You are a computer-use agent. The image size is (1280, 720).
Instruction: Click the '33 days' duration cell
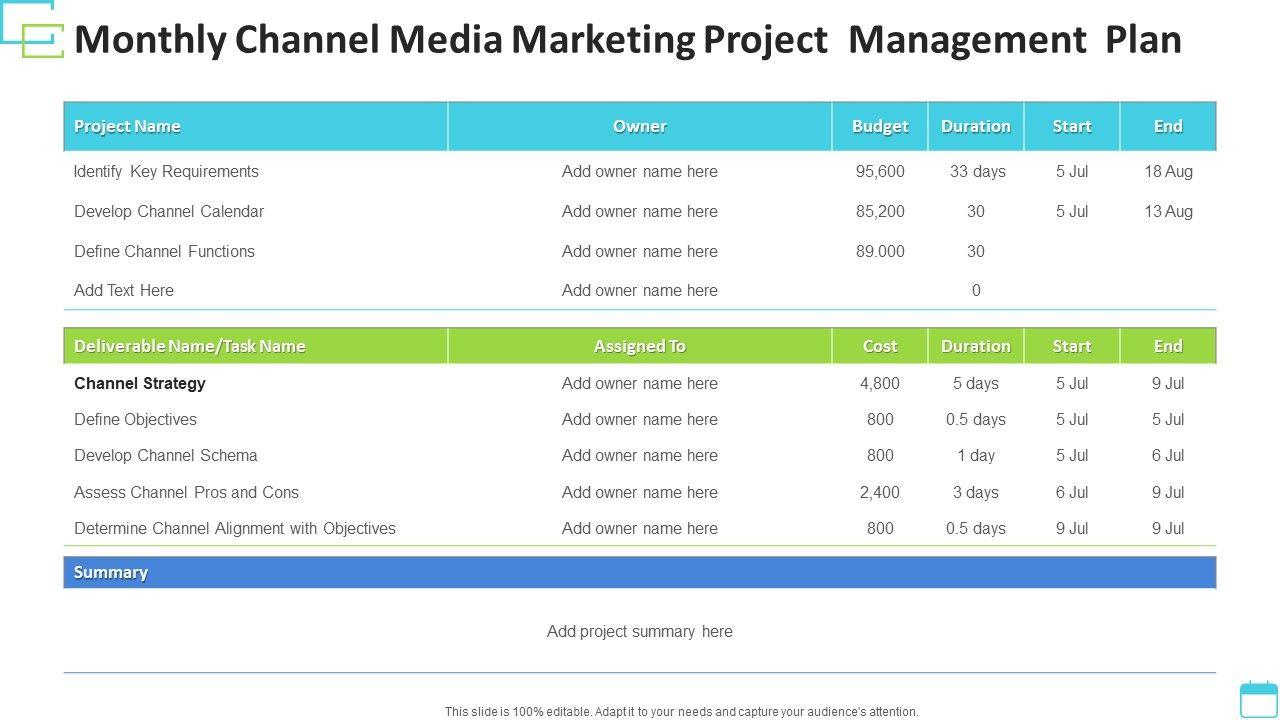[977, 171]
